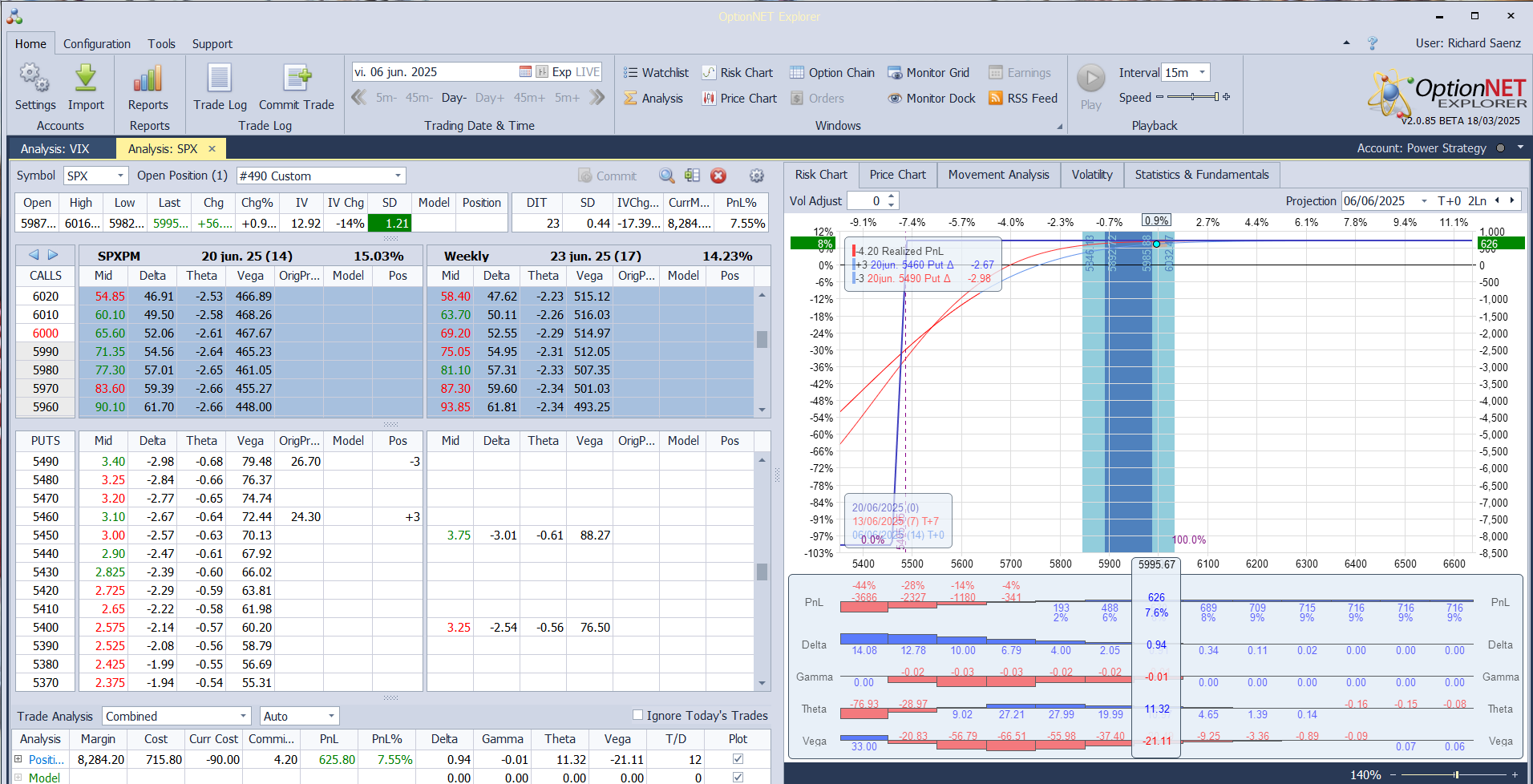
Task: Open the RSS Feed window
Action: [1023, 99]
